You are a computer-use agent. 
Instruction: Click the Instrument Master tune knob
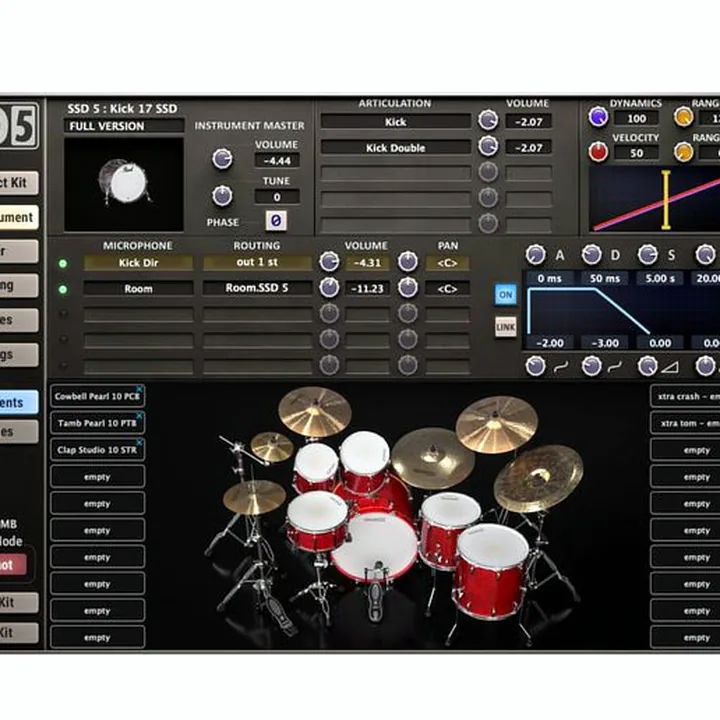tap(222, 196)
